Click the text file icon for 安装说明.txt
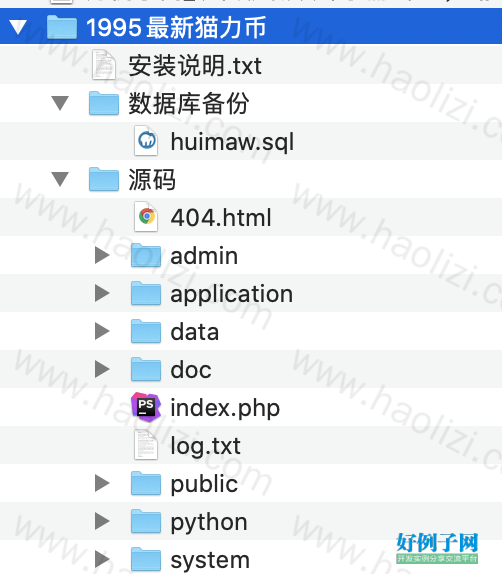Viewport: 502px width, 574px height. [104, 65]
